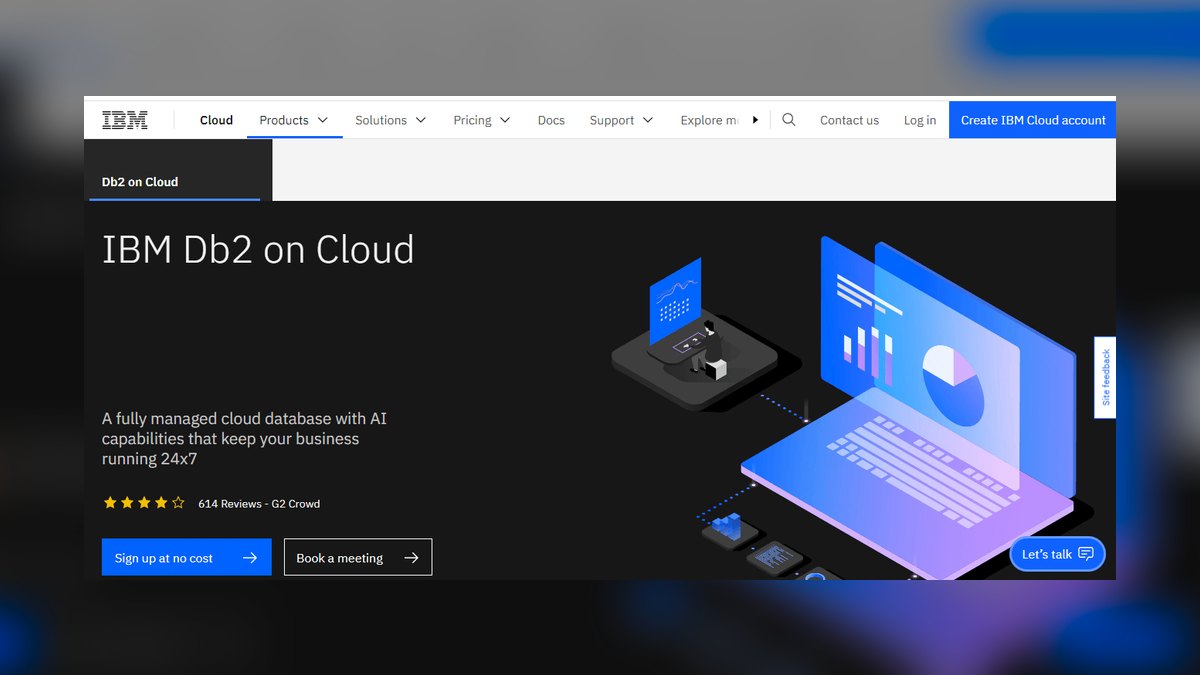The height and width of the screenshot is (675, 1200).
Task: Open the Docs link
Action: (551, 120)
